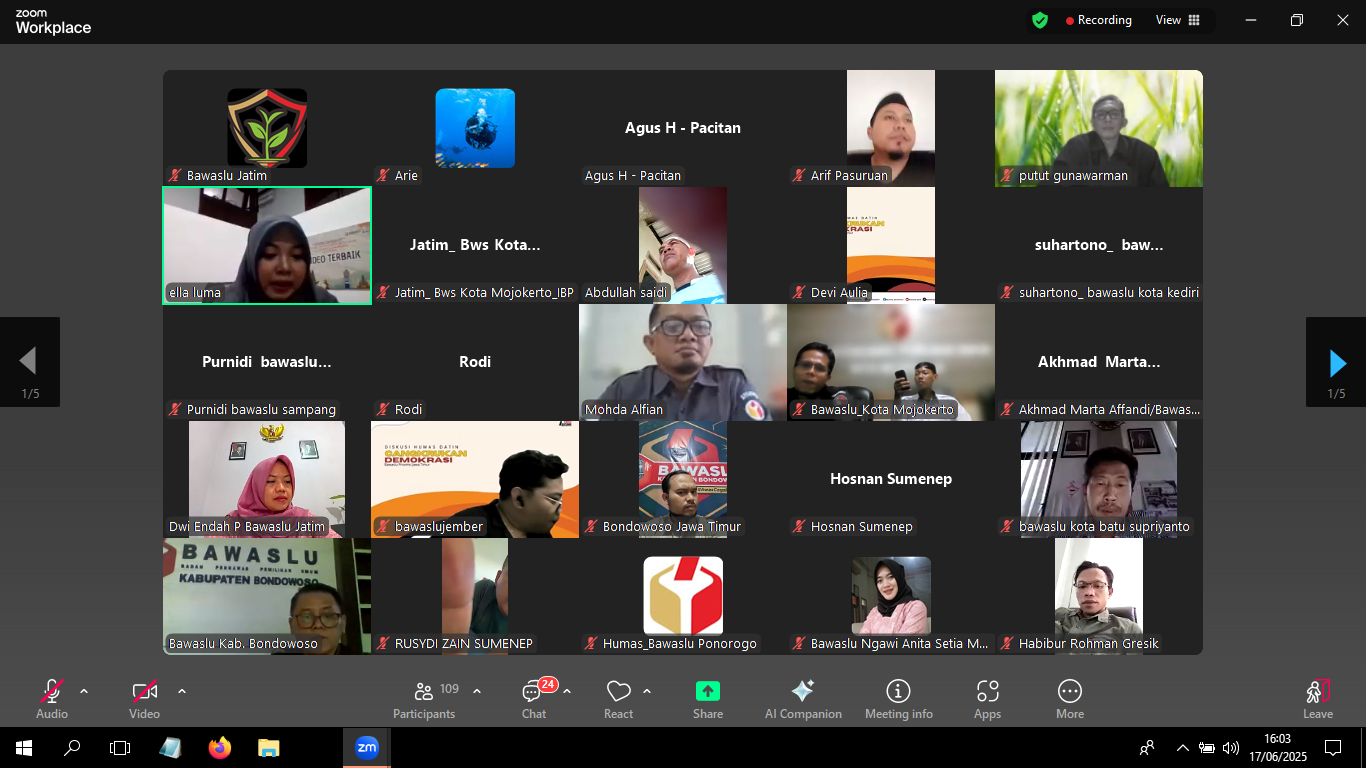The image size is (1366, 768).
Task: Expand the React options arrow
Action: 647,691
